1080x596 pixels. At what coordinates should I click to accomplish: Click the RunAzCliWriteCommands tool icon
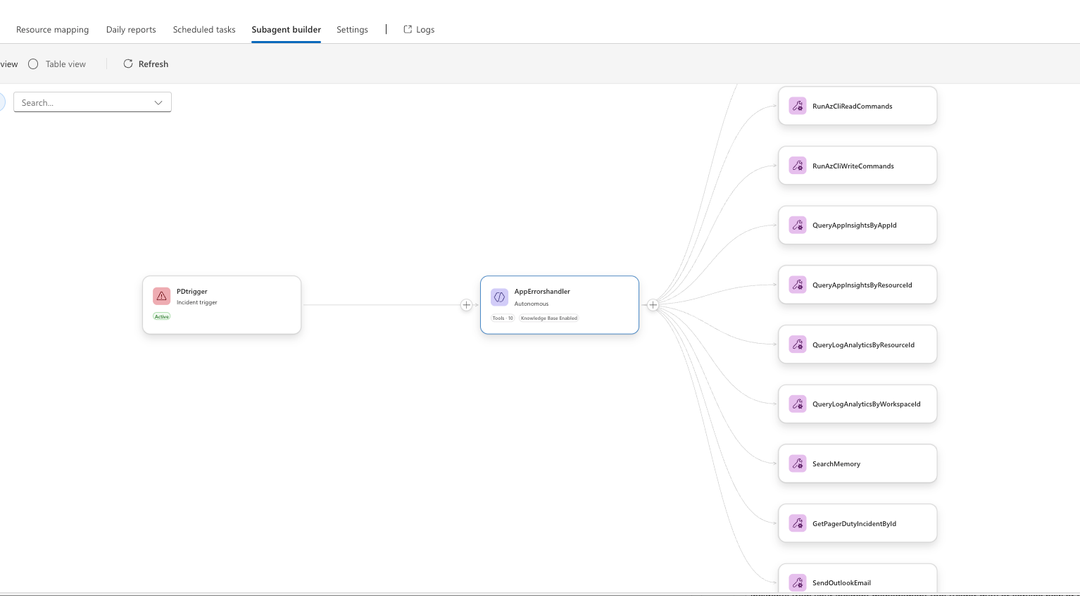797,165
